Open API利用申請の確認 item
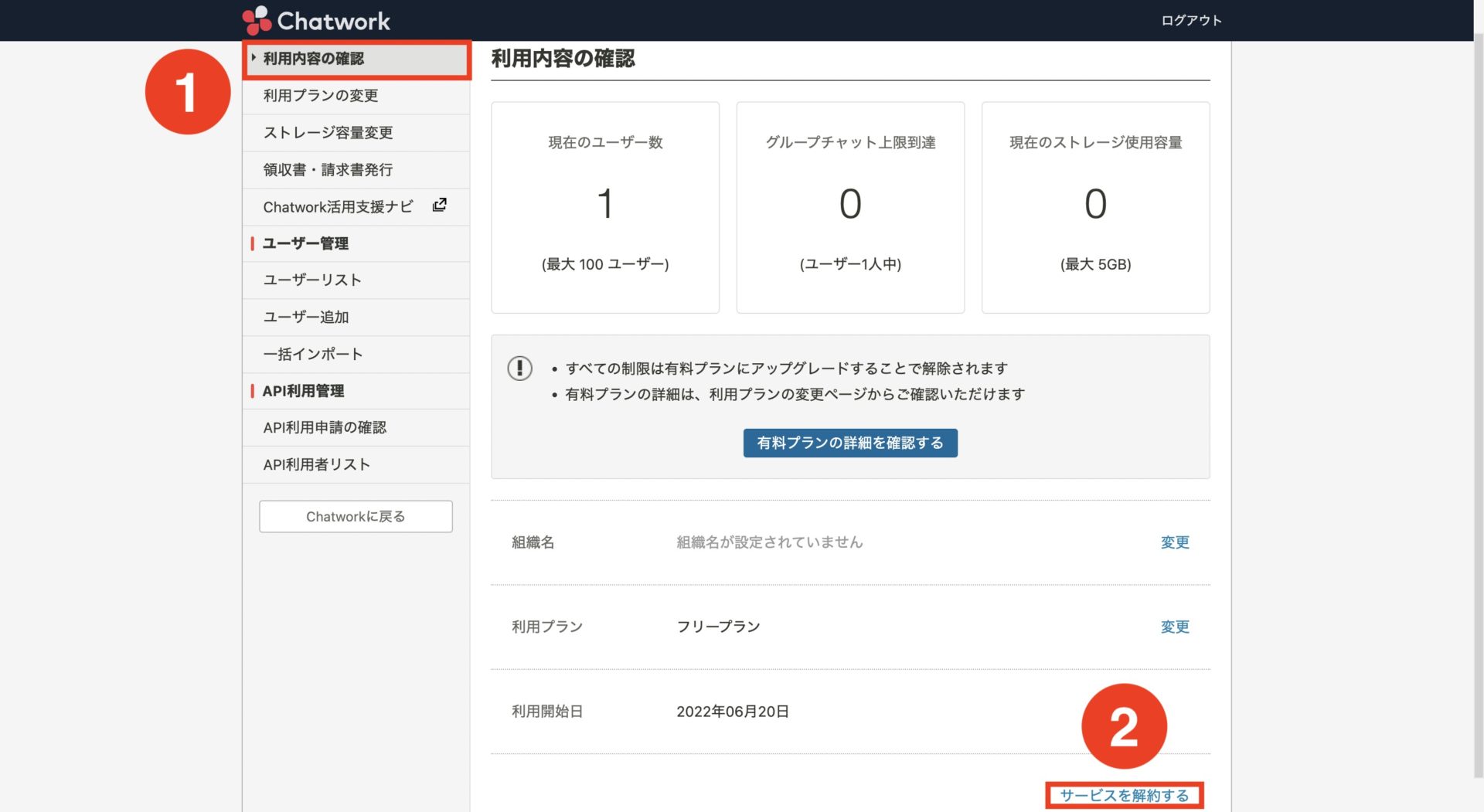 pos(356,427)
